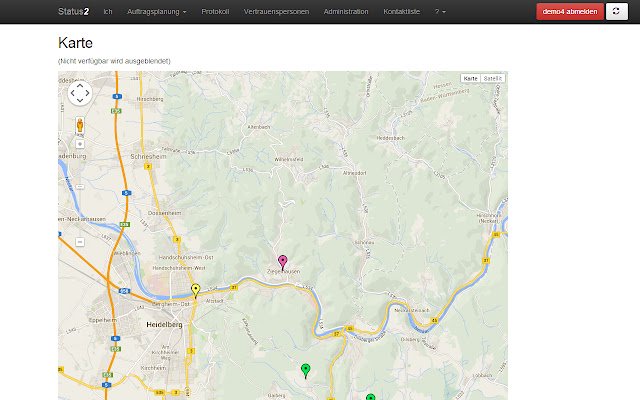Click the pink marker at Ziegelhausen
This screenshot has width=640, height=400.
tap(282, 262)
